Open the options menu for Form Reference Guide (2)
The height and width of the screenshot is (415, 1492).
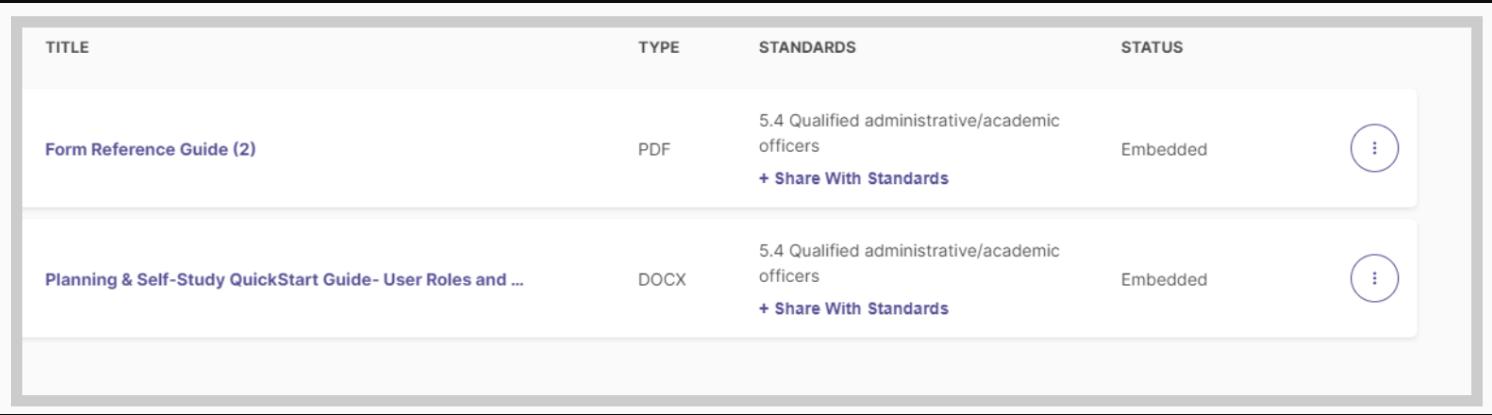(1374, 149)
